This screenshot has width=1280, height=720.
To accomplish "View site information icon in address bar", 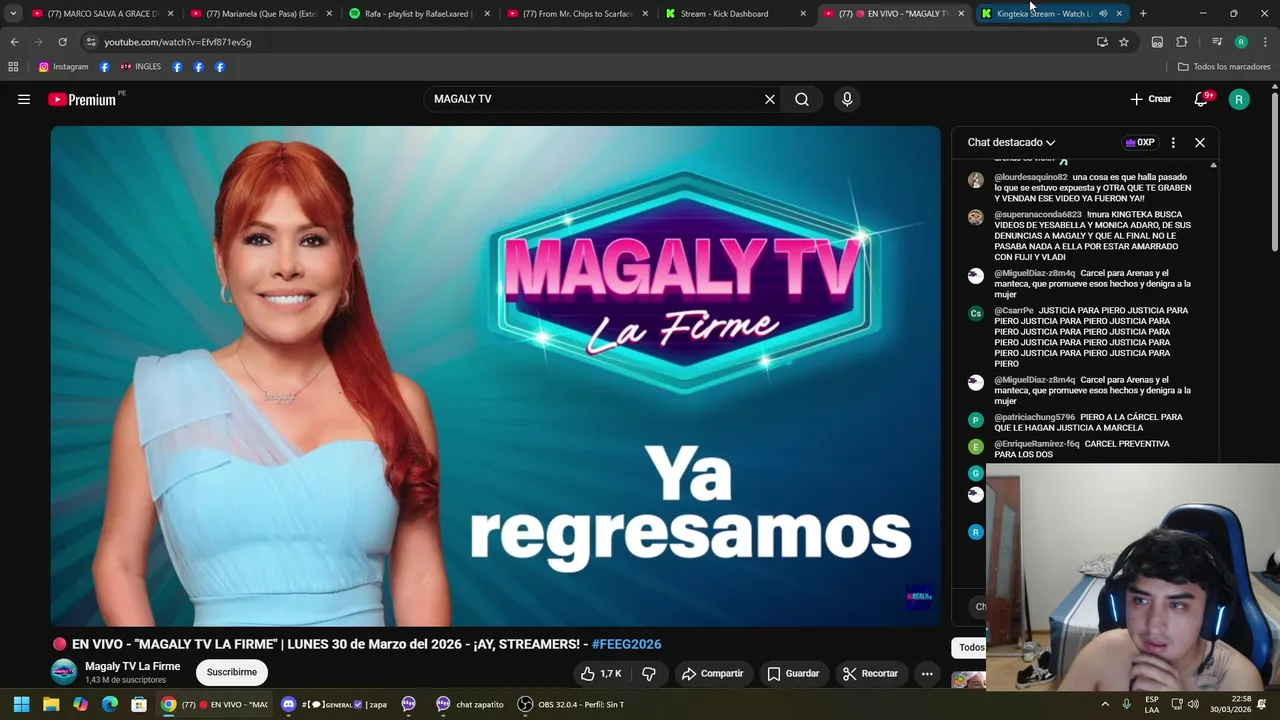I will click(x=91, y=42).
